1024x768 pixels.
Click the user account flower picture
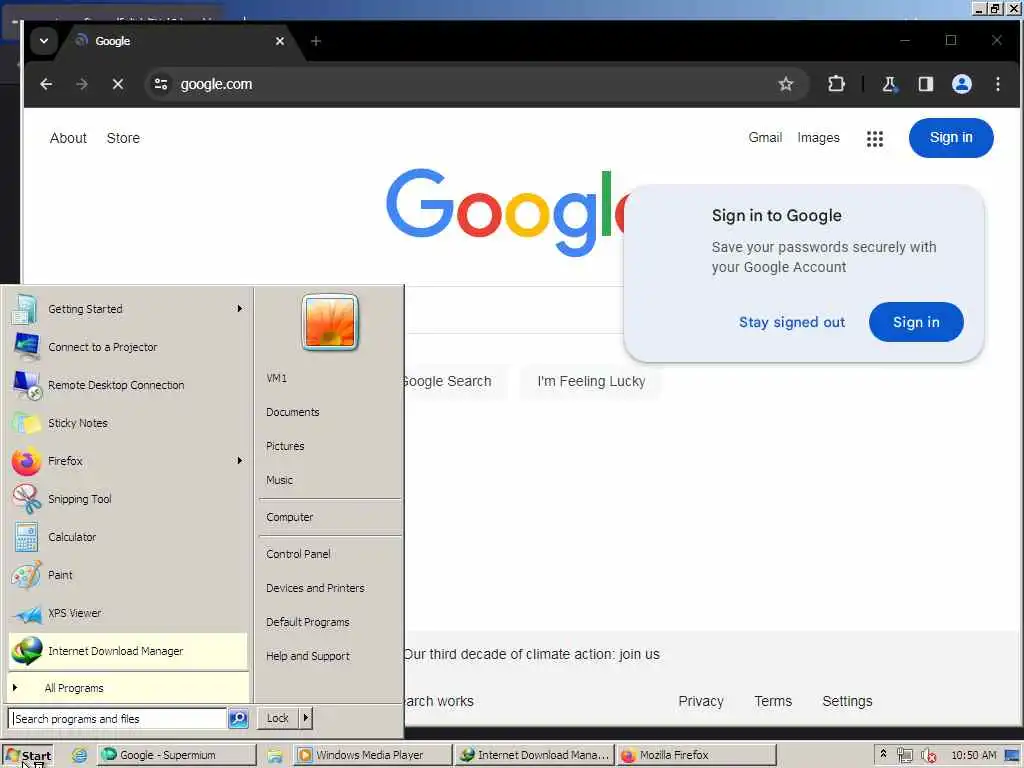330,322
